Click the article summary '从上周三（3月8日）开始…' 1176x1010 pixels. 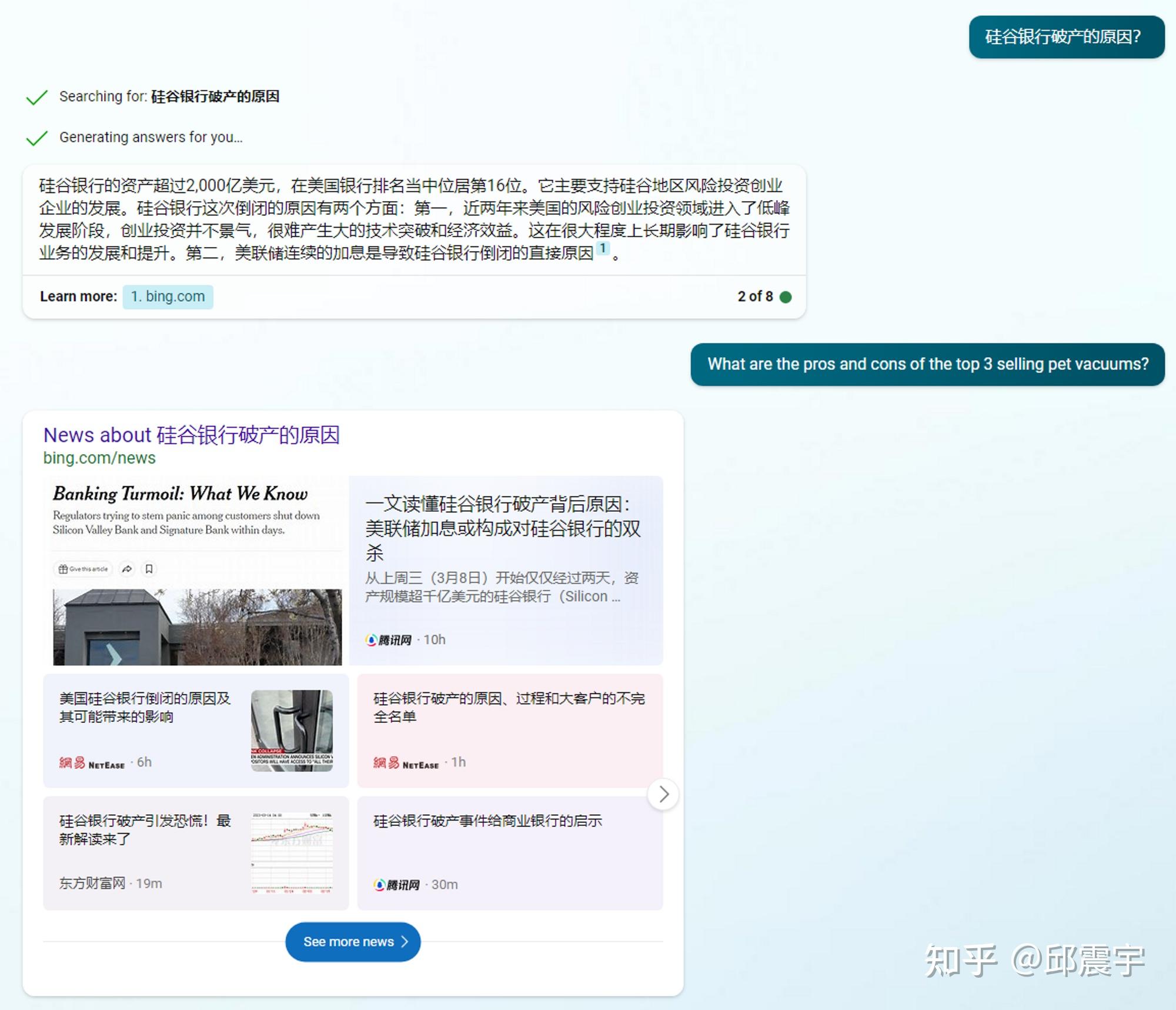tap(502, 587)
